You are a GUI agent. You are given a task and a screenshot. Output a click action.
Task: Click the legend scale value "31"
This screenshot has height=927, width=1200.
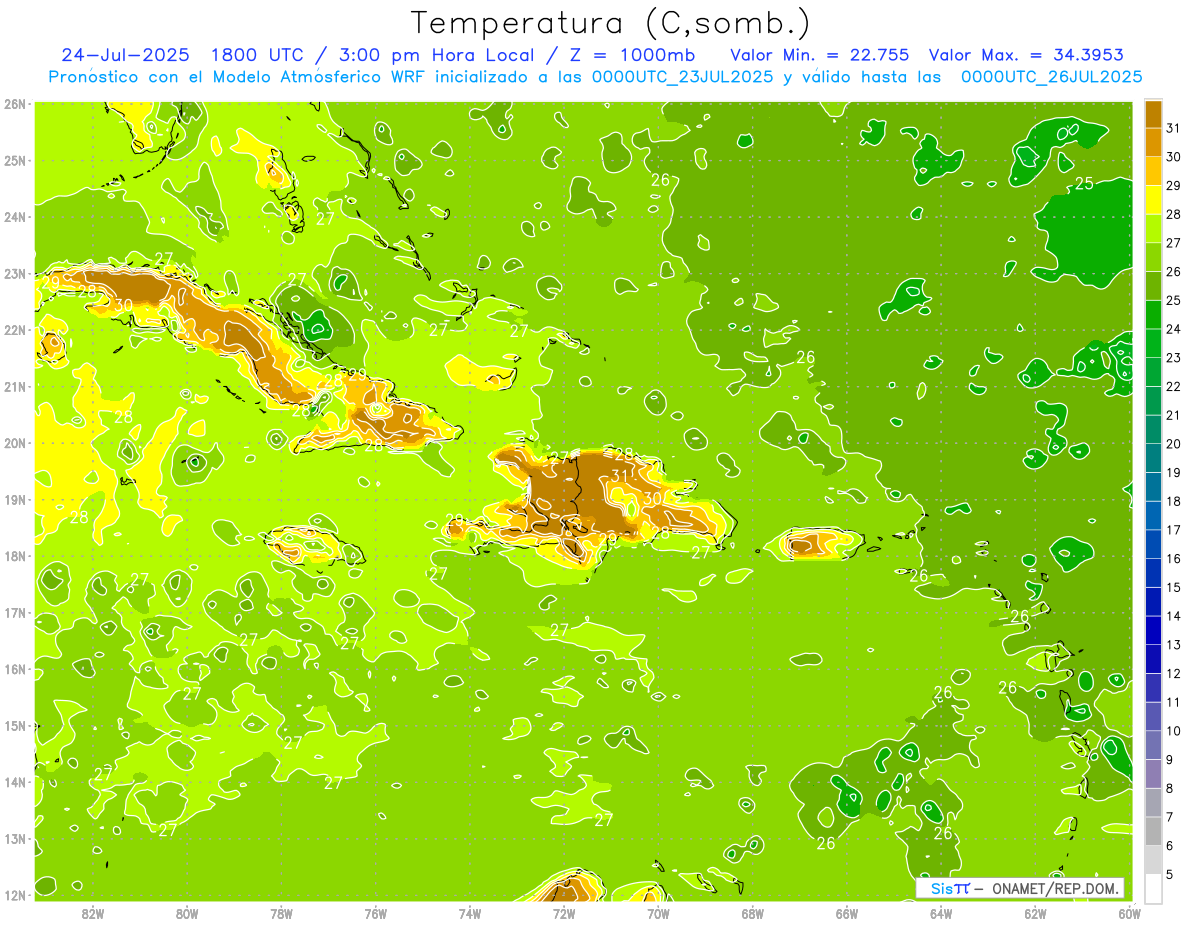pos(1174,128)
